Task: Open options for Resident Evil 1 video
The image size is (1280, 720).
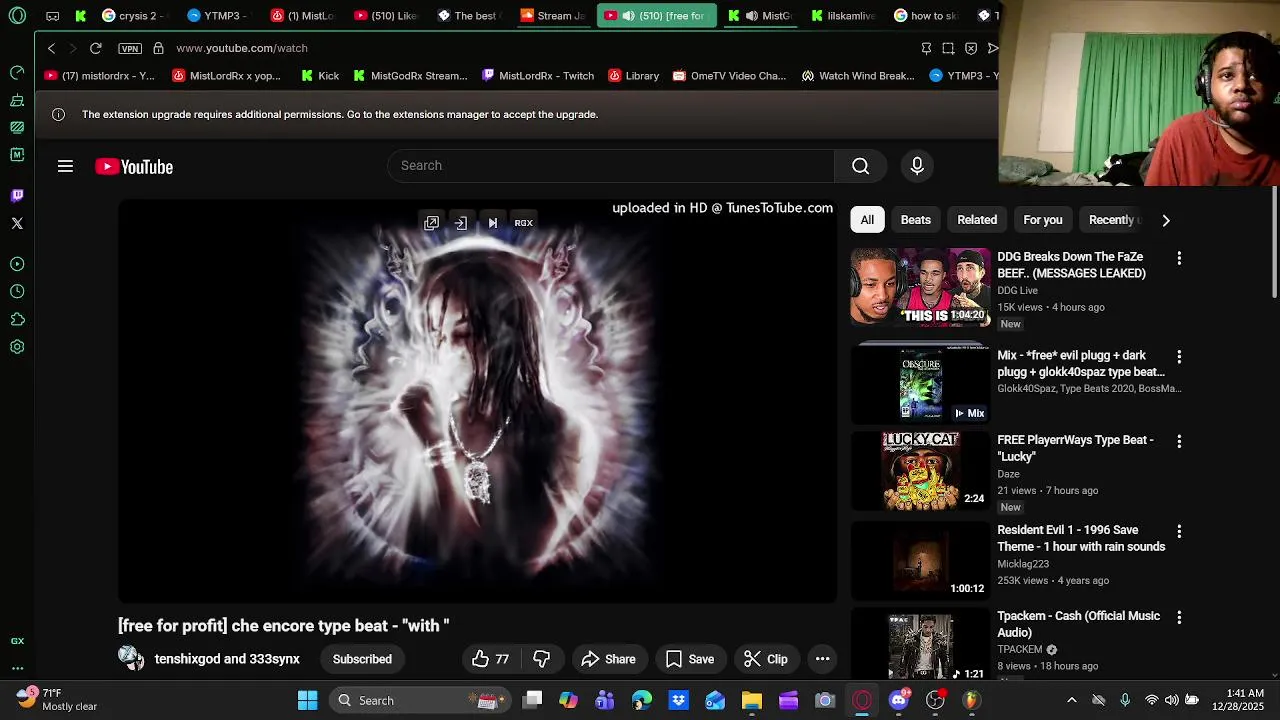Action: (1179, 532)
